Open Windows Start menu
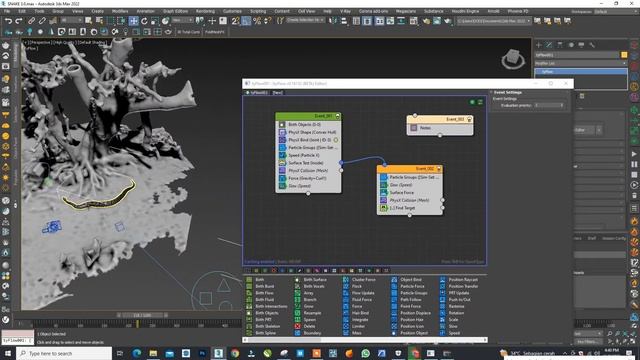Viewport: 640px width, 360px height. [8, 353]
